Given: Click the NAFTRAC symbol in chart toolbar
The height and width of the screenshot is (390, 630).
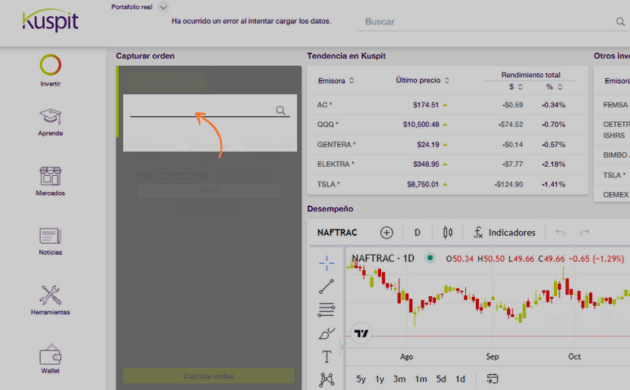Looking at the screenshot, I should [x=337, y=233].
